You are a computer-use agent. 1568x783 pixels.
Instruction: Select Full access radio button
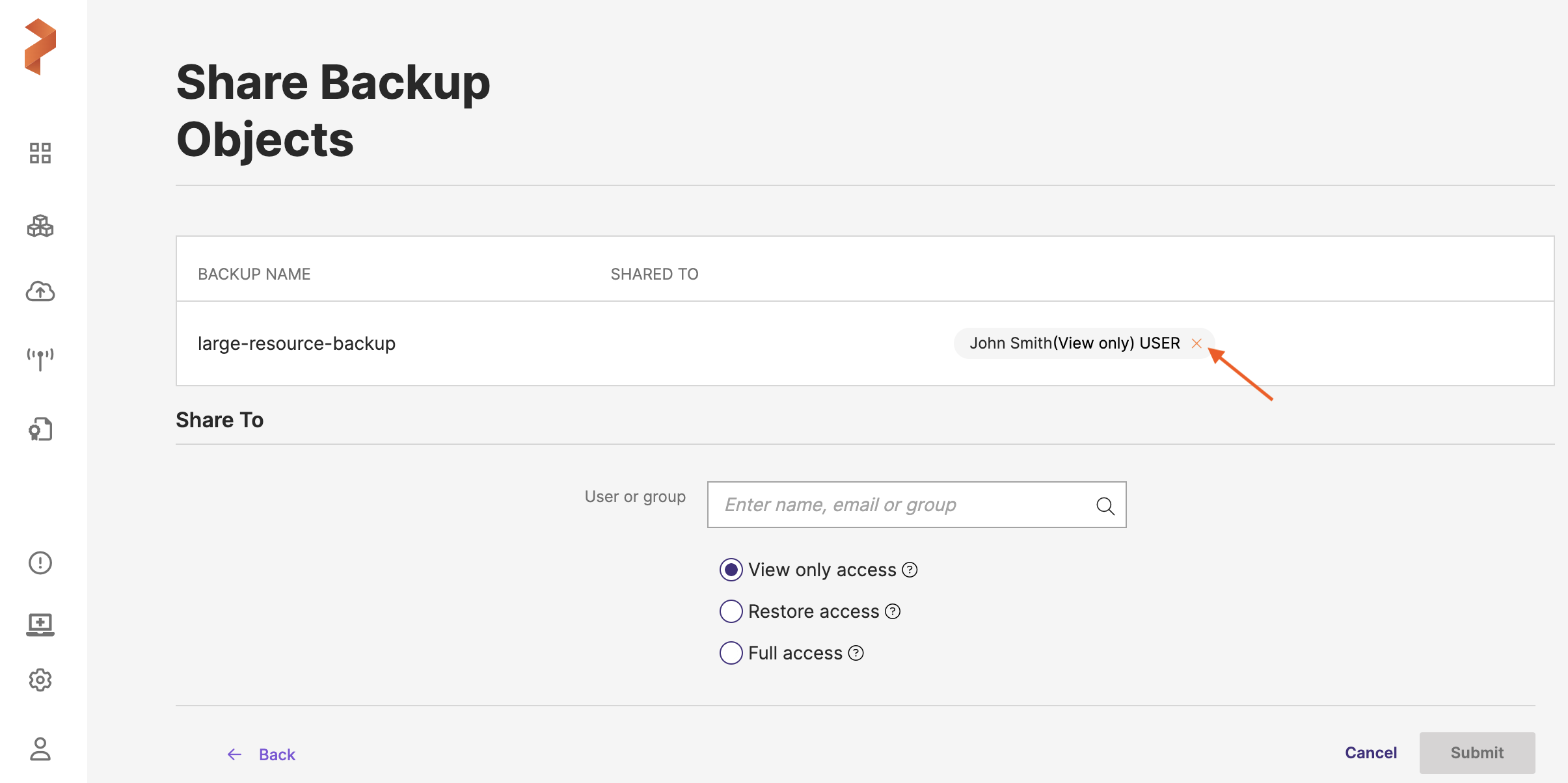(x=731, y=653)
